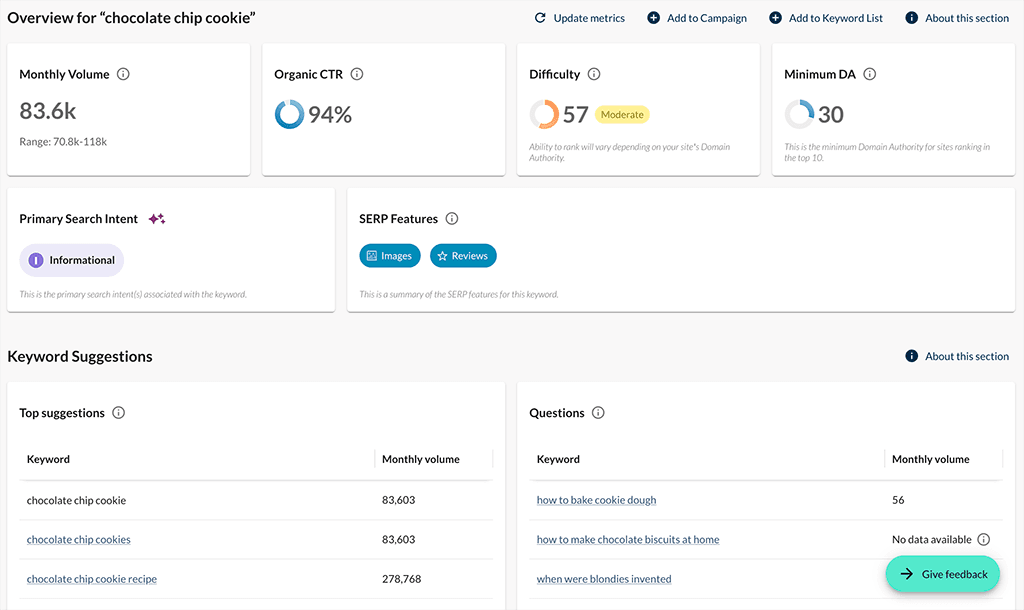Click the info icon beside No data available
This screenshot has height=610, width=1024.
pos(984,539)
